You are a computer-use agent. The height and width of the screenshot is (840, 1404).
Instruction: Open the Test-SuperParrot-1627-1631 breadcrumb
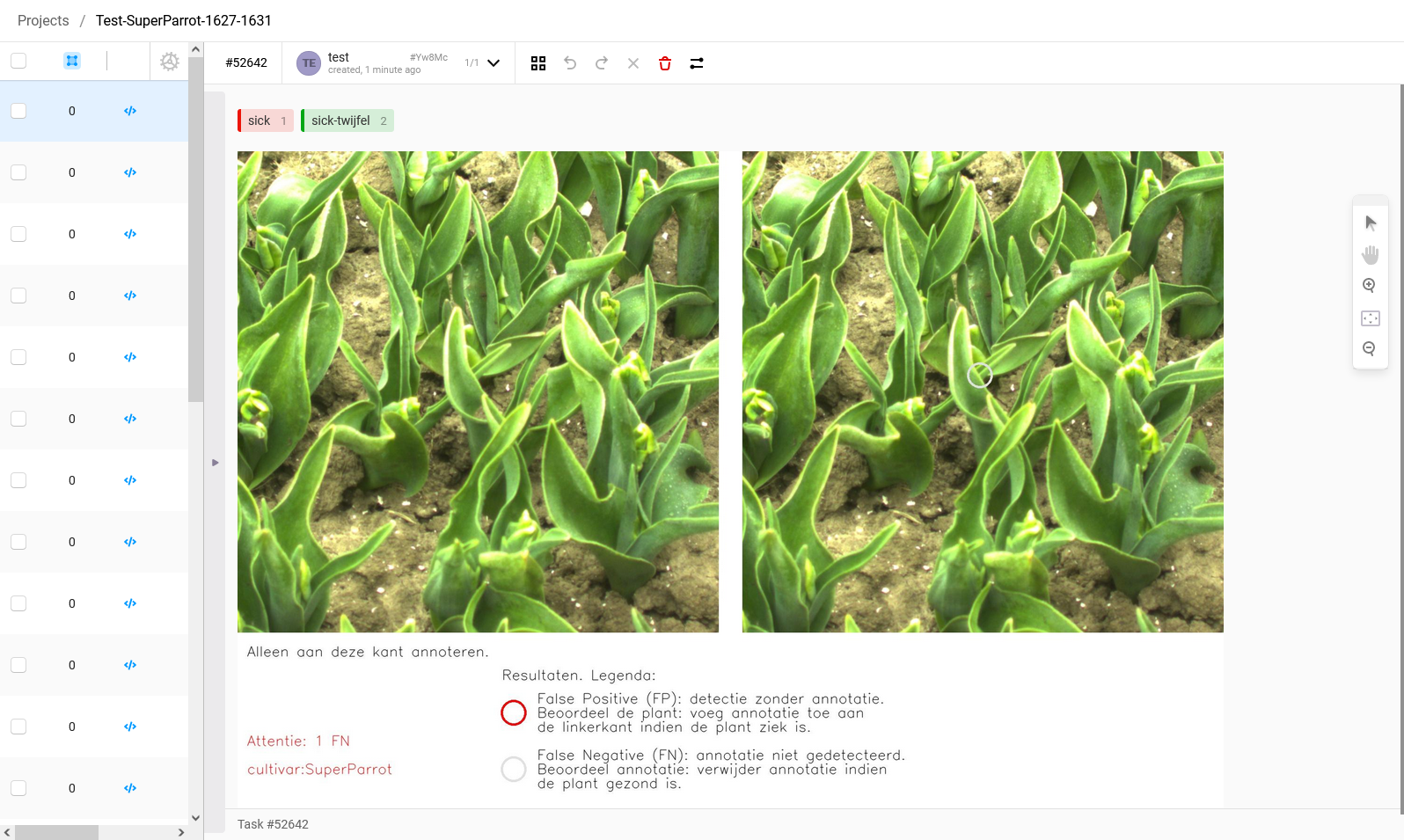(184, 20)
